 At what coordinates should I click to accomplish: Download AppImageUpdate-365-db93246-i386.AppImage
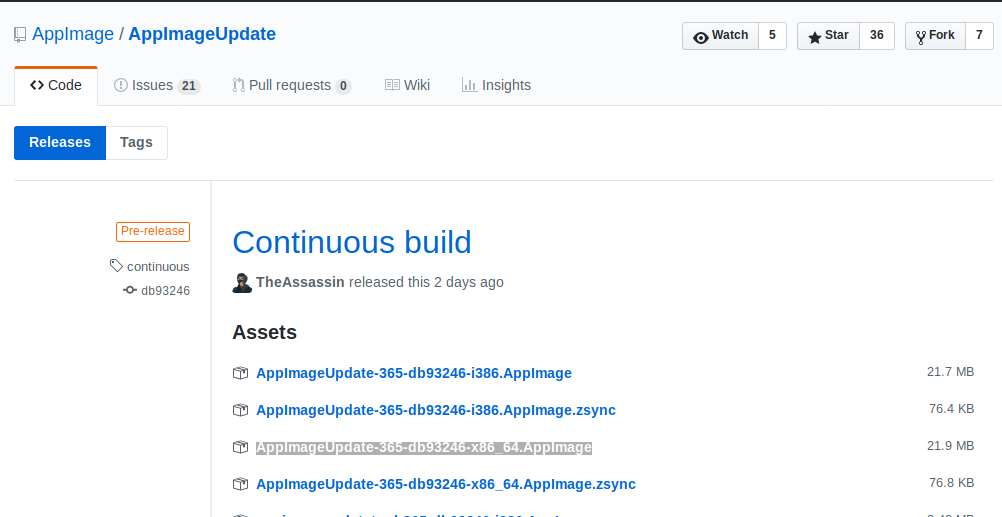tap(413, 373)
